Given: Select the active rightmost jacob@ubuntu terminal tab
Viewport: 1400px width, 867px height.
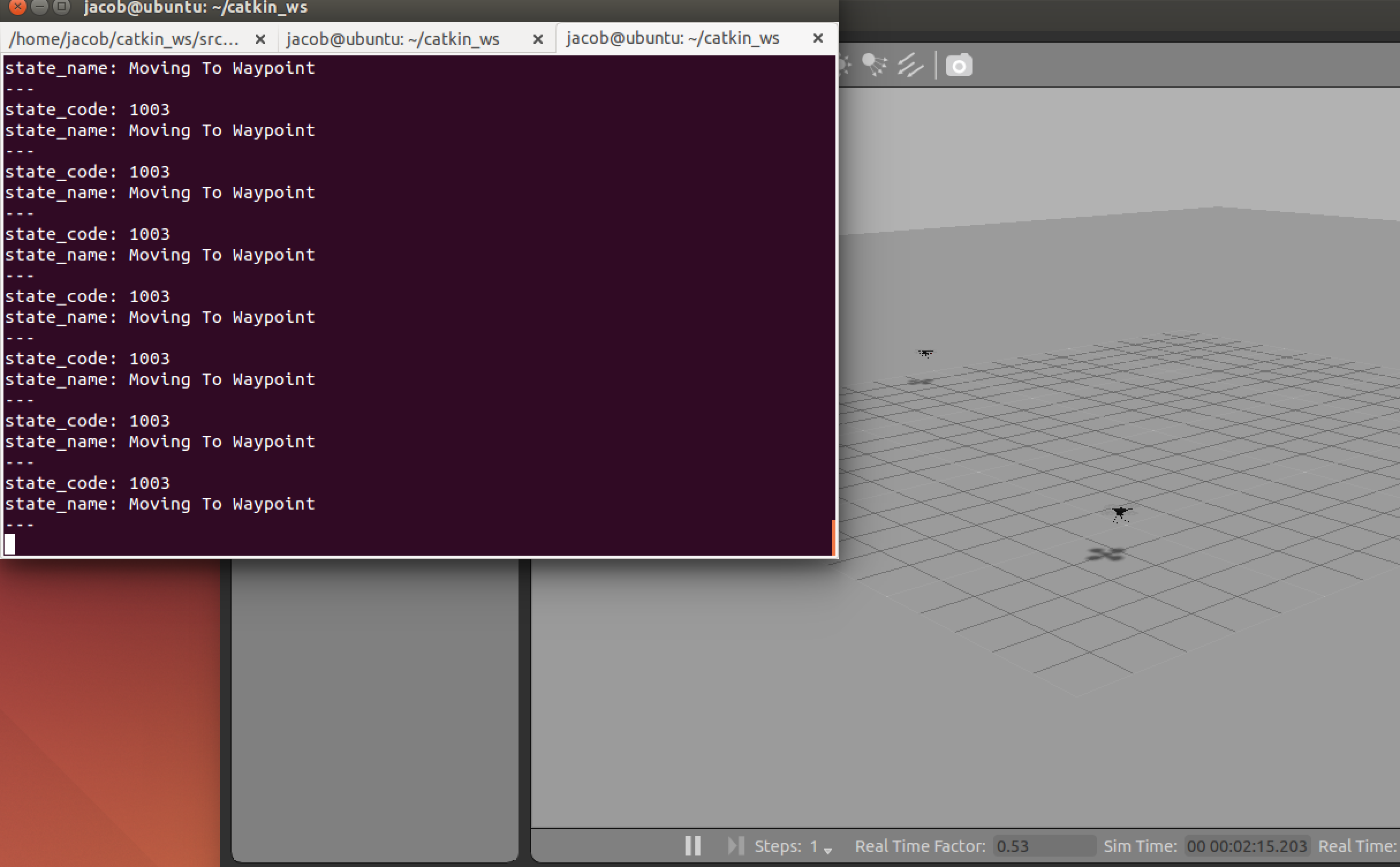Looking at the screenshot, I should (673, 38).
